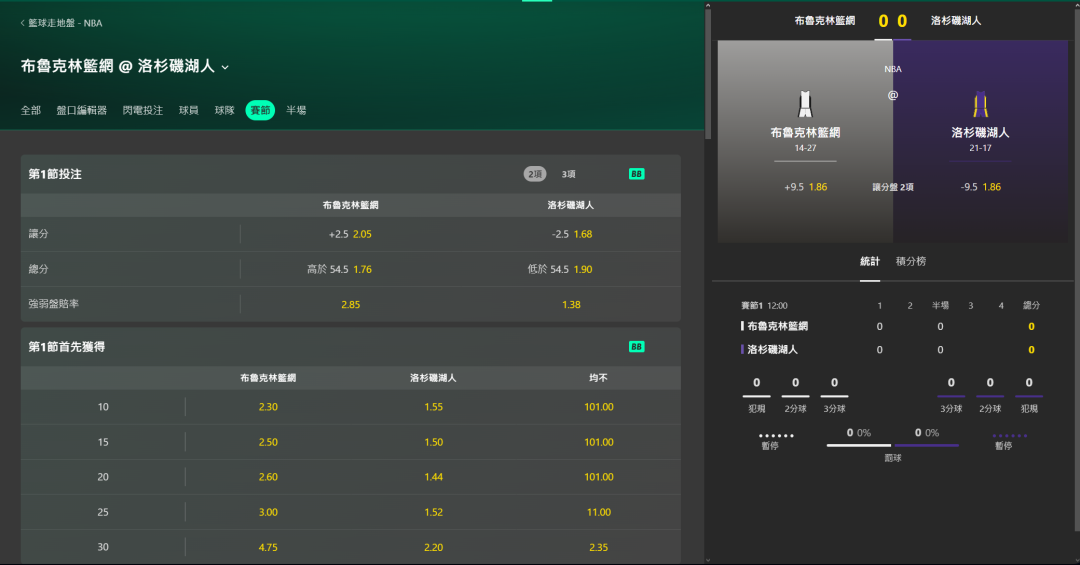Click the purple 暫停 timeout dots
The image size is (1080, 565).
[1010, 435]
